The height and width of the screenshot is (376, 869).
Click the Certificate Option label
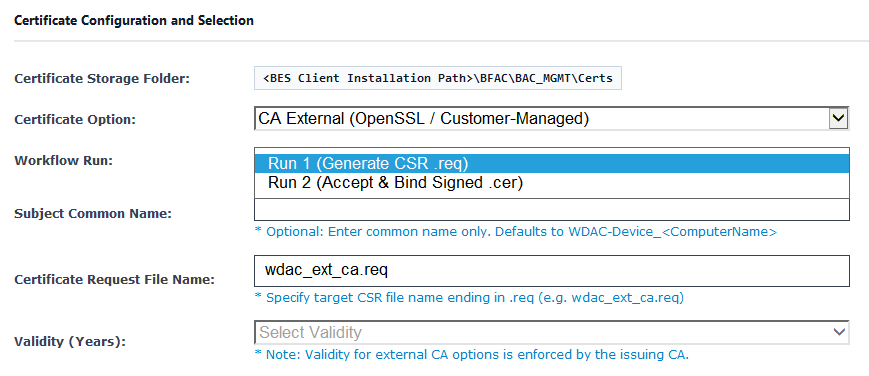point(74,119)
